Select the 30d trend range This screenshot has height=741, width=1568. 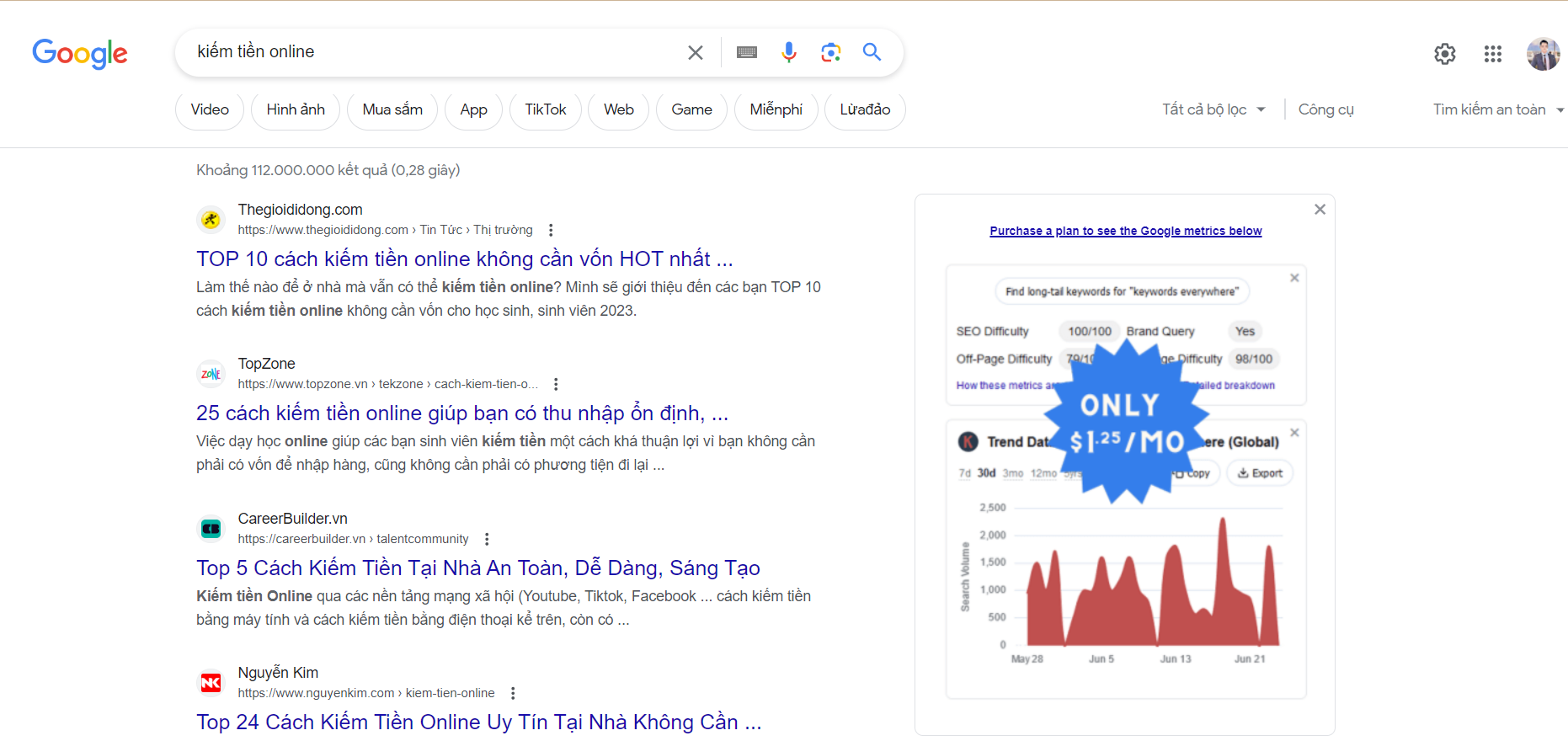tap(986, 473)
